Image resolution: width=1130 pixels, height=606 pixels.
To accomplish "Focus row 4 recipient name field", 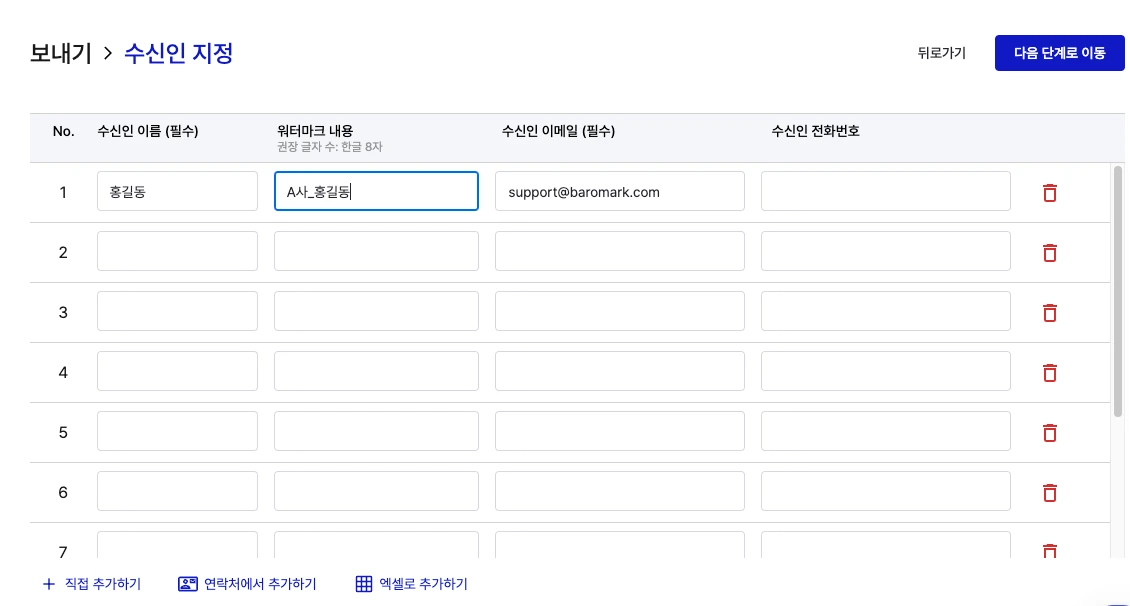I will 177,371.
